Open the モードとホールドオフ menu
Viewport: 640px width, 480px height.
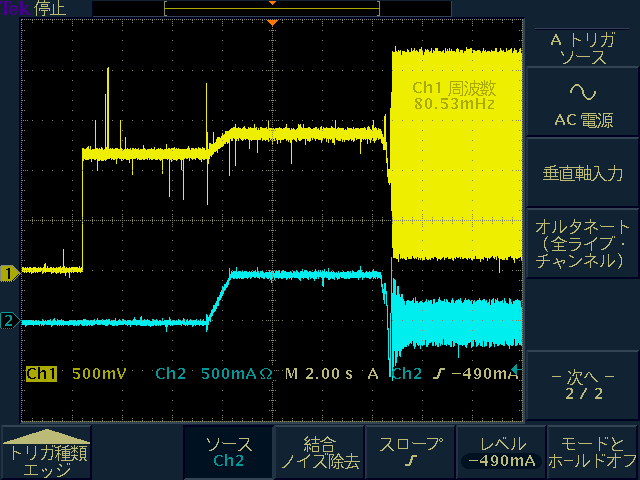pos(592,453)
